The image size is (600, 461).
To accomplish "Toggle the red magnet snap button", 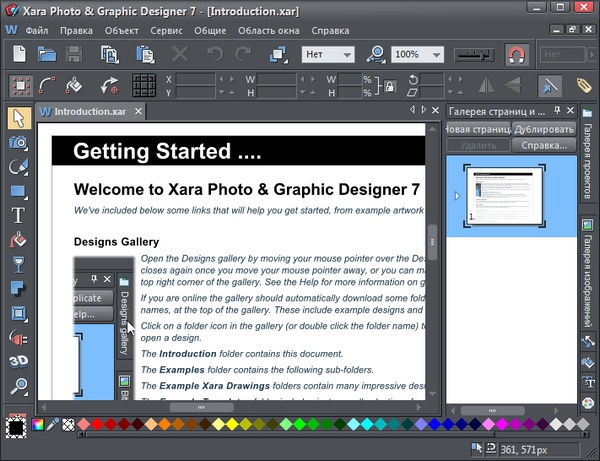I will click(516, 53).
